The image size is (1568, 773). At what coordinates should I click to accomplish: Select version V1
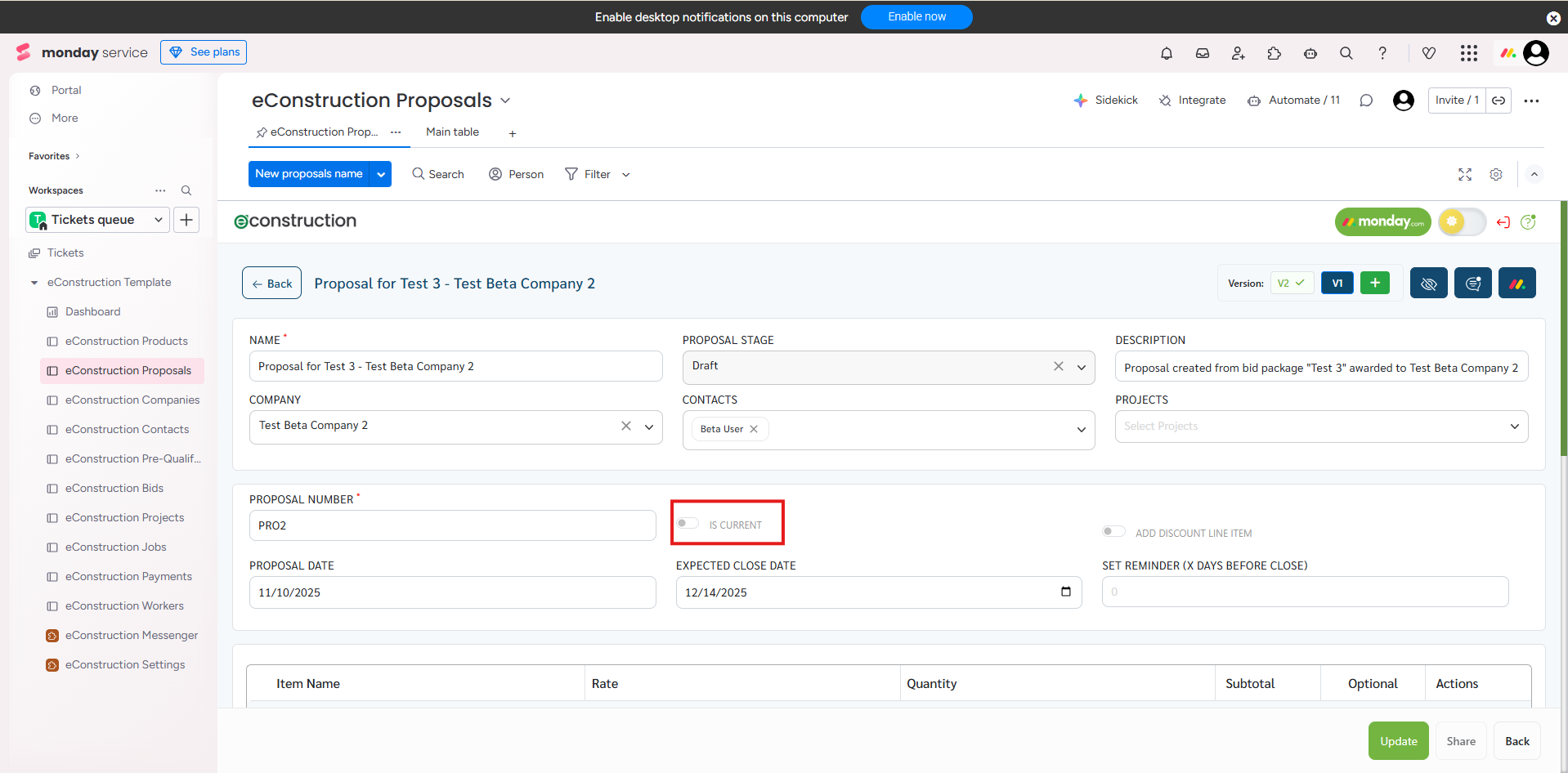[1337, 284]
